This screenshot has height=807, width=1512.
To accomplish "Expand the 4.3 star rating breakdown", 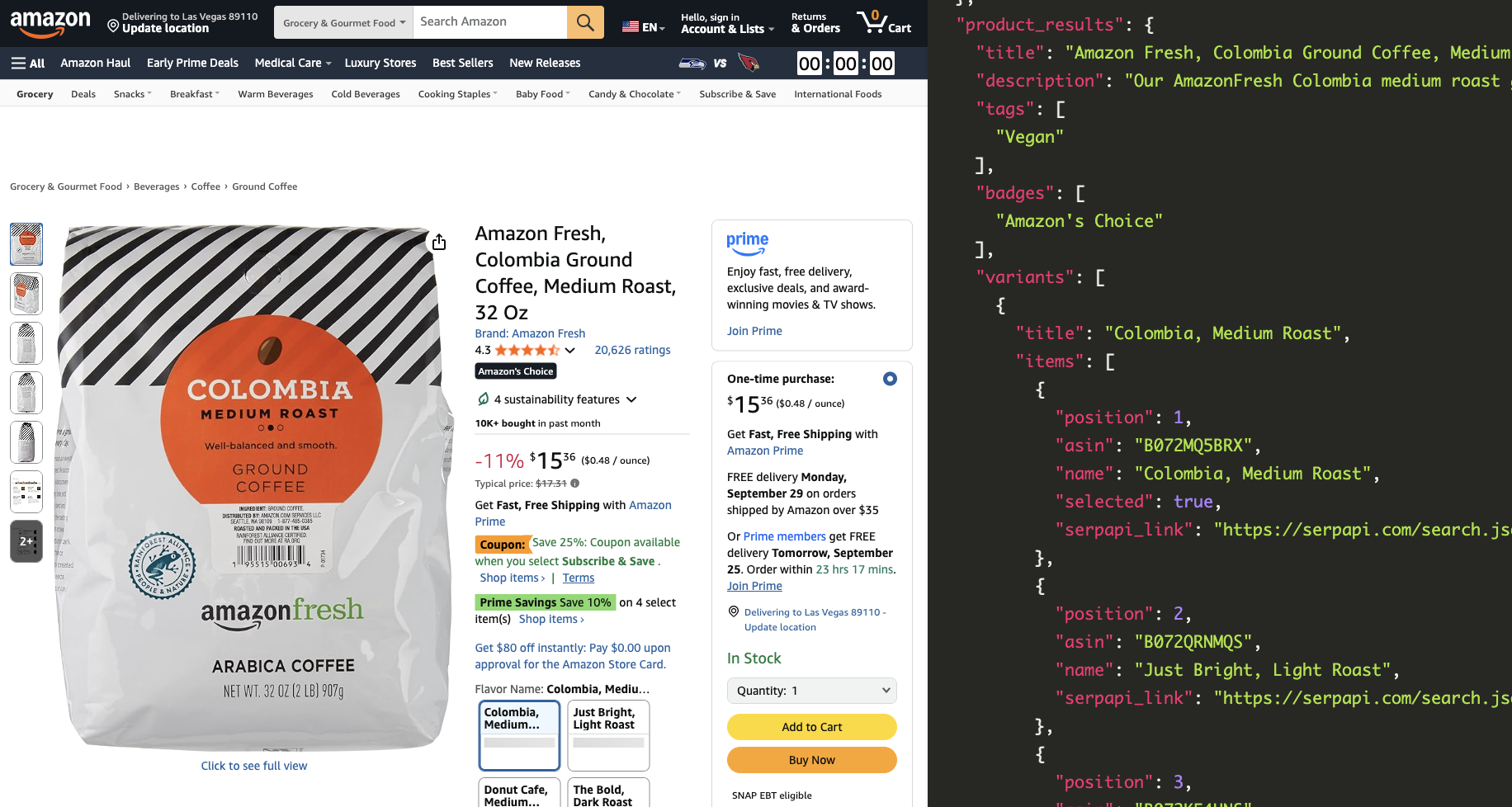I will coord(569,350).
